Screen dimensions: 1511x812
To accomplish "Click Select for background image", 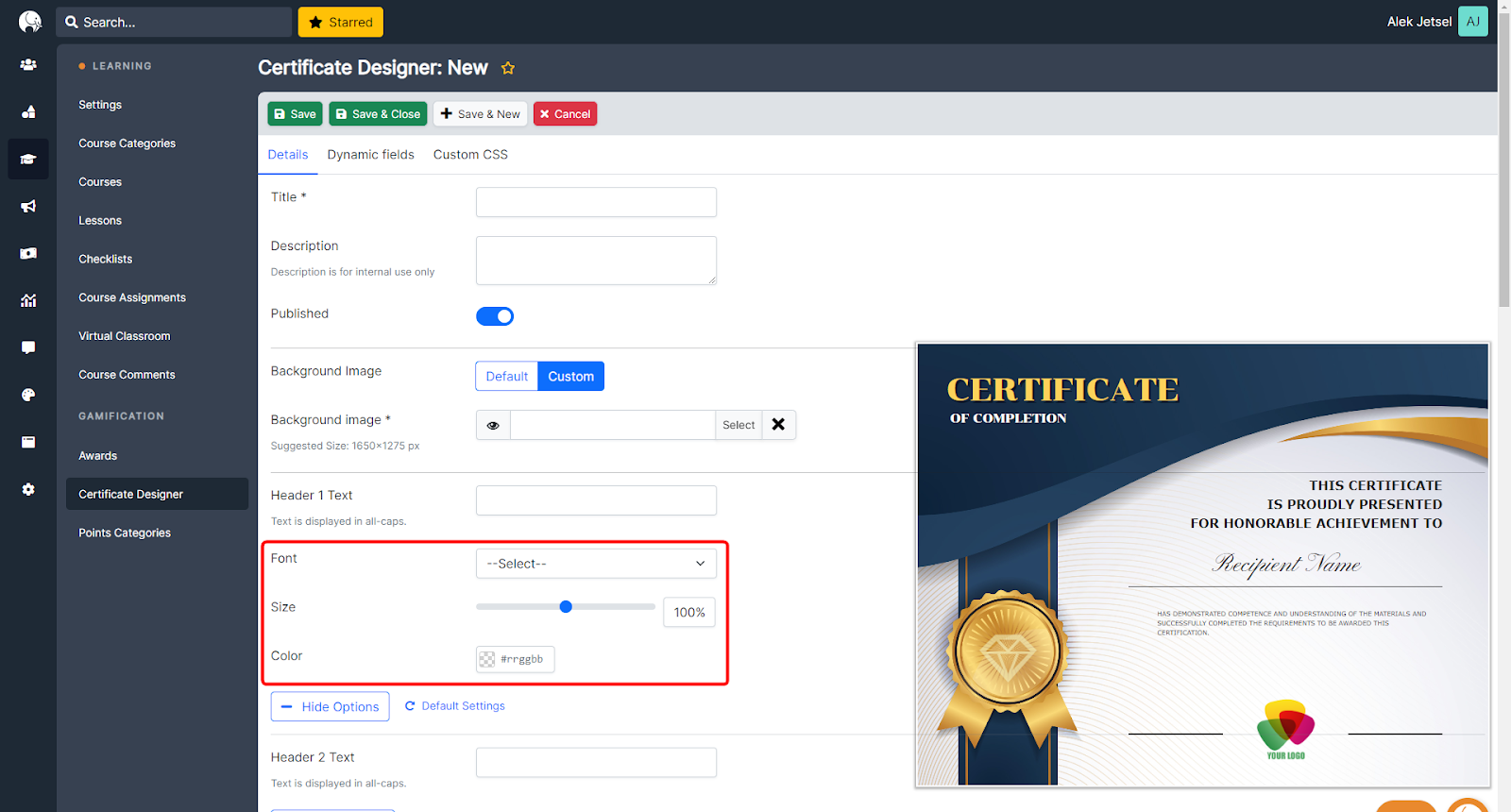I will point(739,425).
